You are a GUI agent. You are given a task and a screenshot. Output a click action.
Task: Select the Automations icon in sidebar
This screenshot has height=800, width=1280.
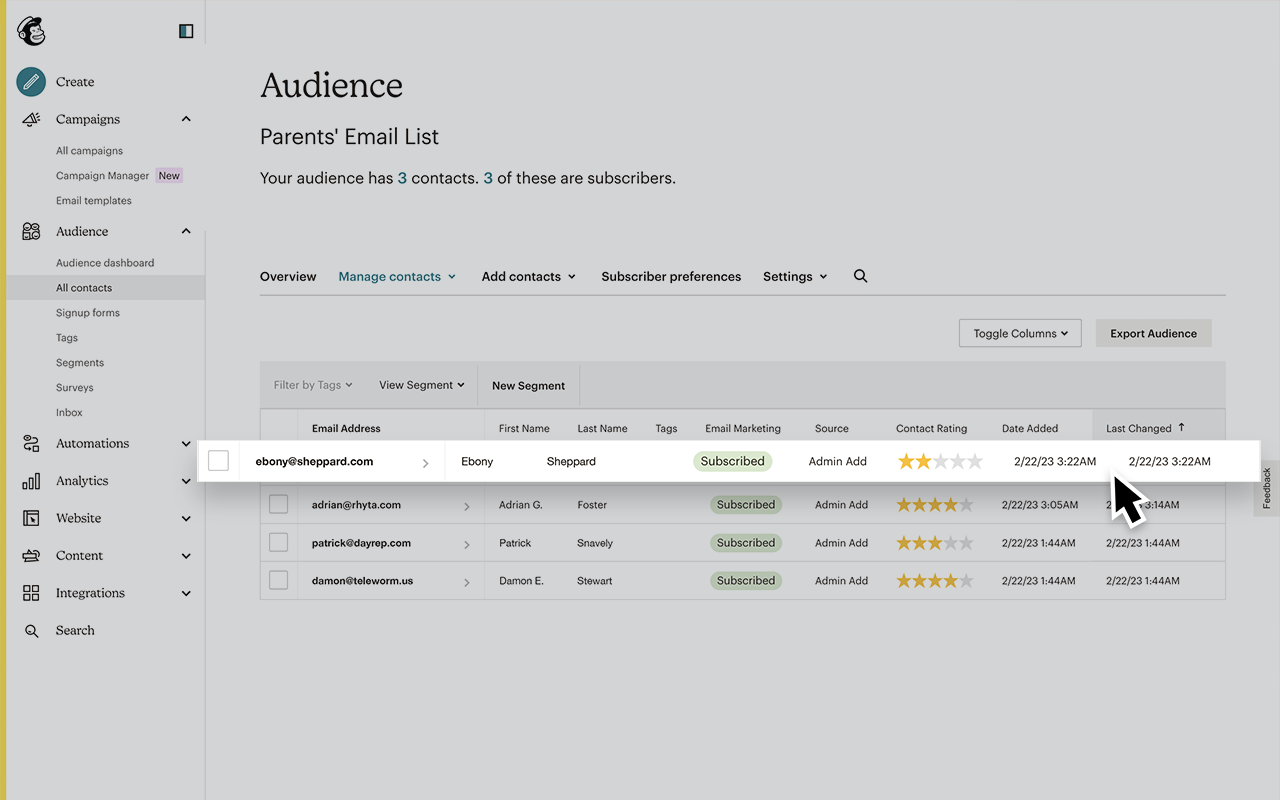pos(30,443)
